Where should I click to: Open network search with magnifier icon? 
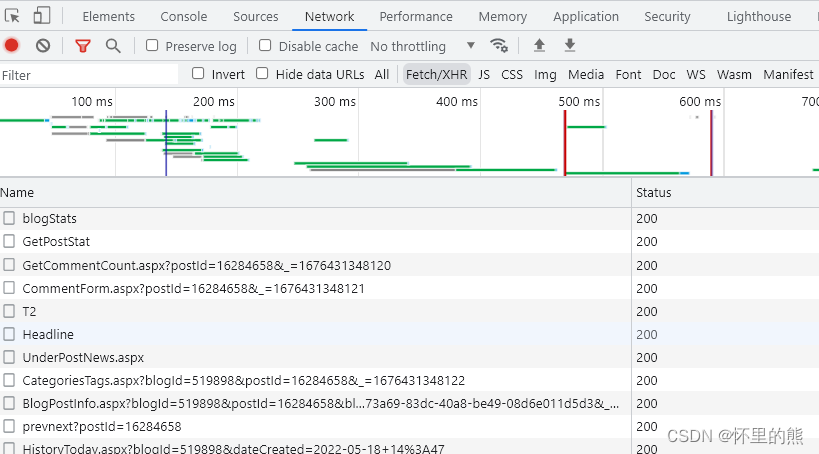[113, 46]
